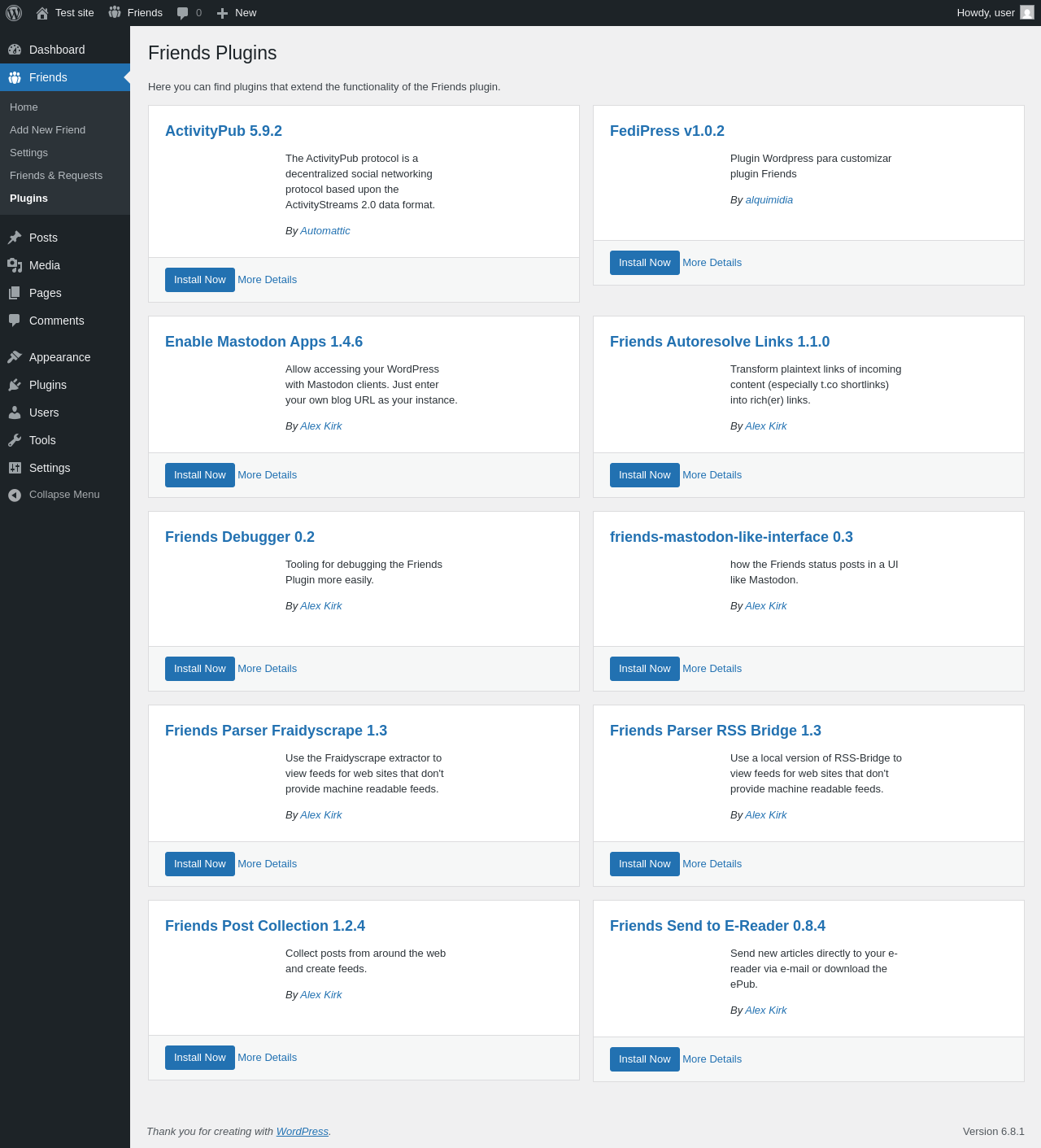Open the ActivityPub 5.9.2 title link
The image size is (1041, 1148).
click(x=224, y=131)
